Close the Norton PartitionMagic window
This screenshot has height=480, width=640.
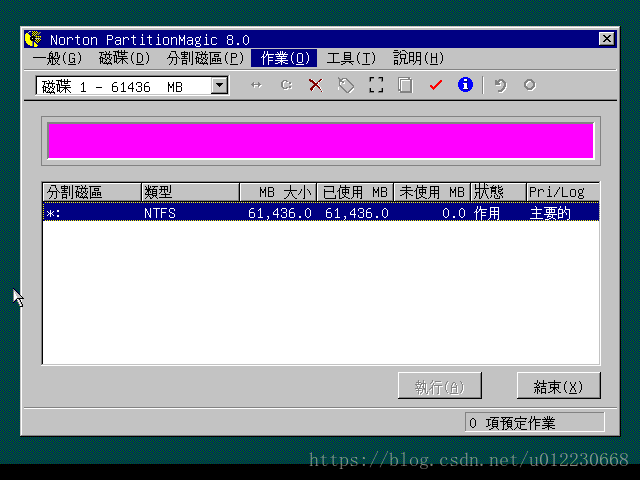607,39
